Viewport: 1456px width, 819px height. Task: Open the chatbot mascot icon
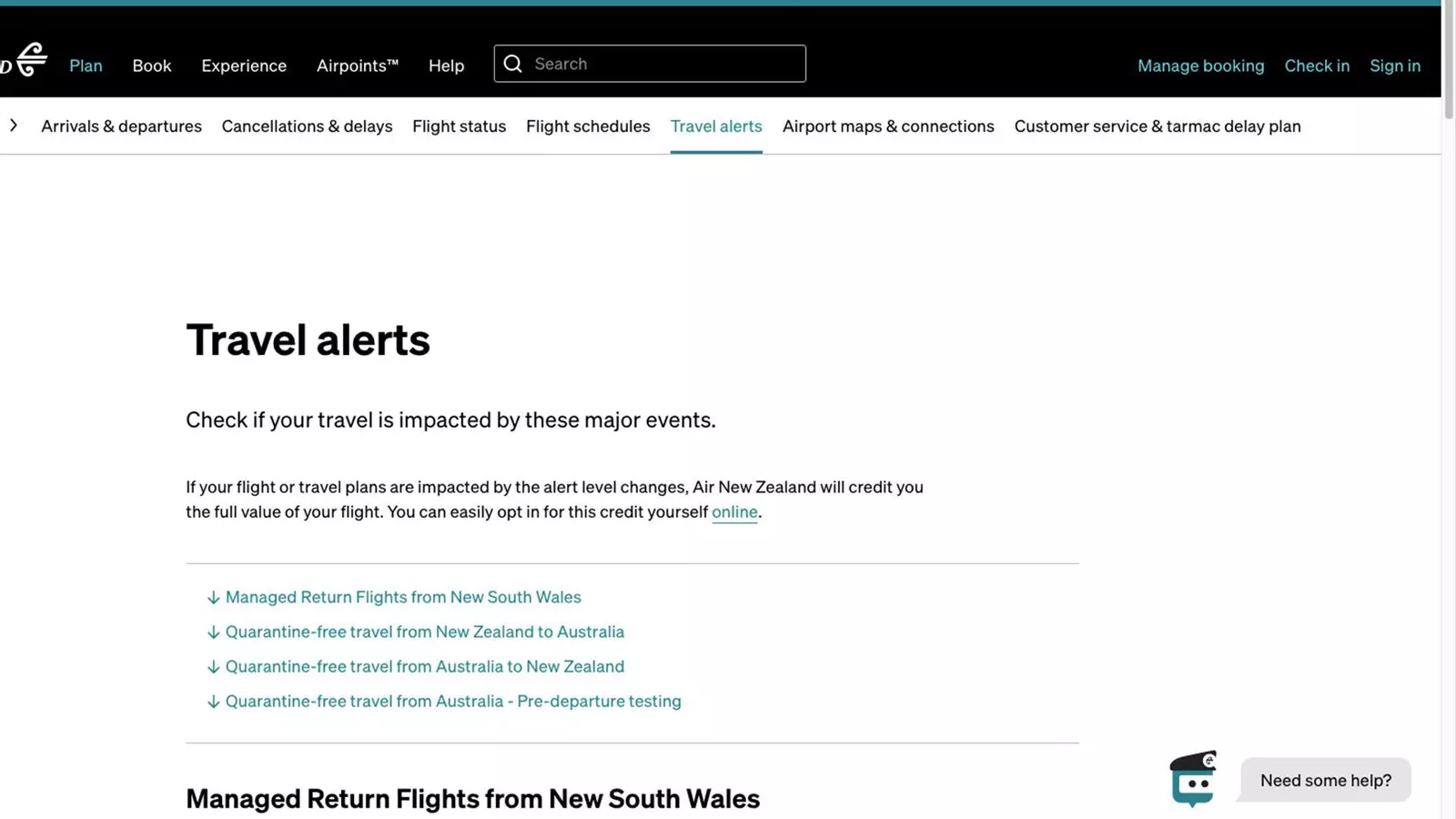1192,779
